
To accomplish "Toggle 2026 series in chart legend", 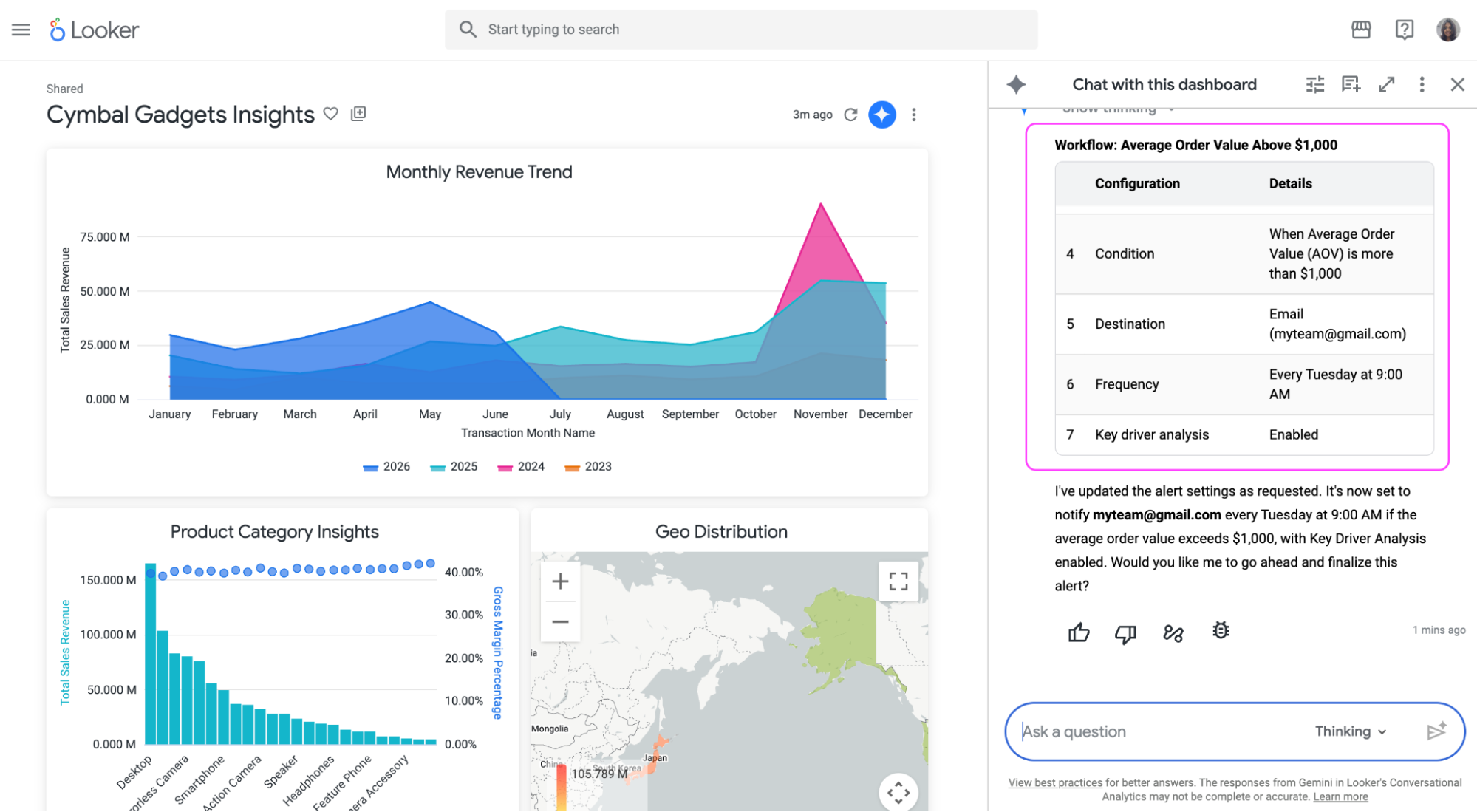I will pyautogui.click(x=386, y=467).
